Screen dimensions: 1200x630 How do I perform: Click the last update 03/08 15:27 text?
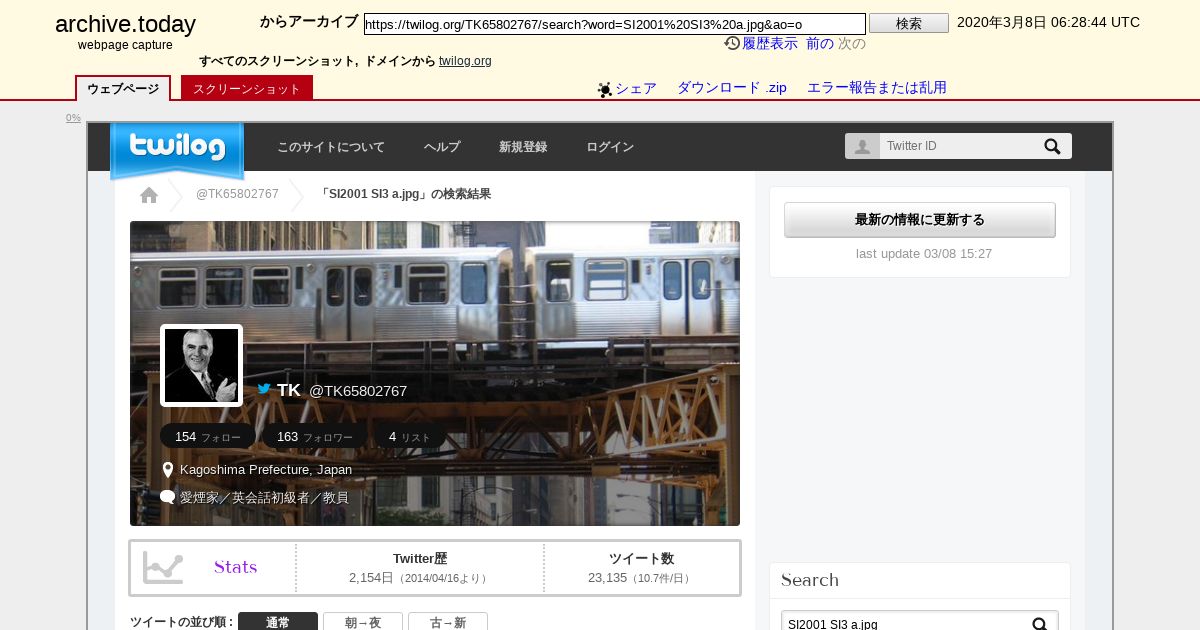pyautogui.click(x=924, y=254)
